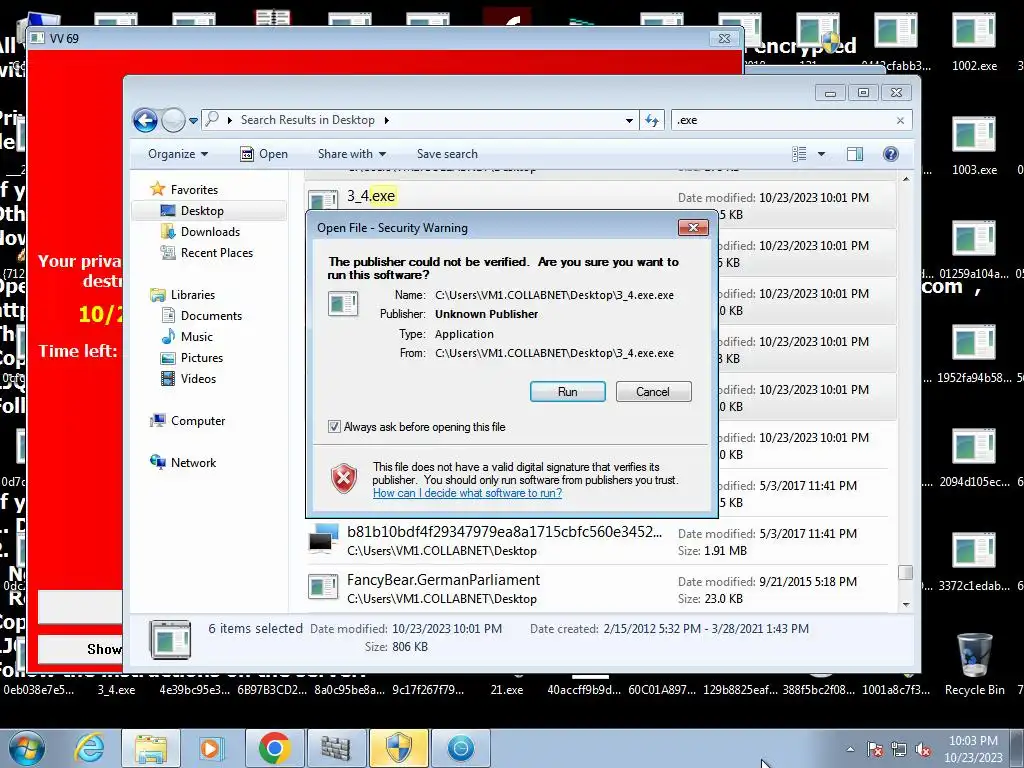Viewport: 1024px width, 768px height.
Task: Click the network tray icon
Action: tap(899, 749)
